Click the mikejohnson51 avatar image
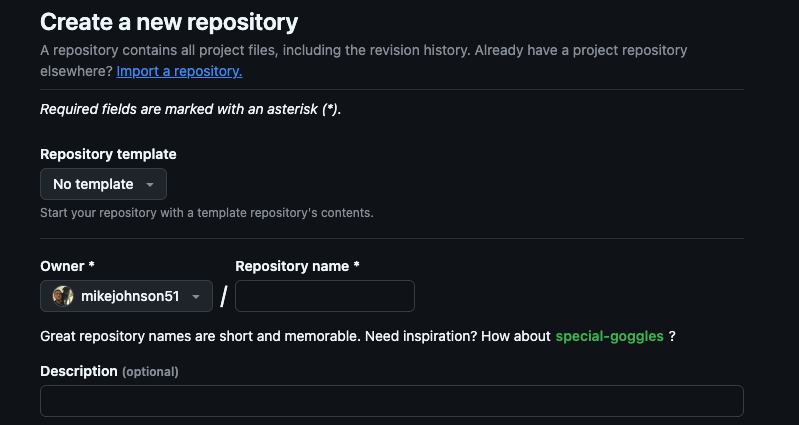Viewport: 799px width, 425px height. coord(63,296)
